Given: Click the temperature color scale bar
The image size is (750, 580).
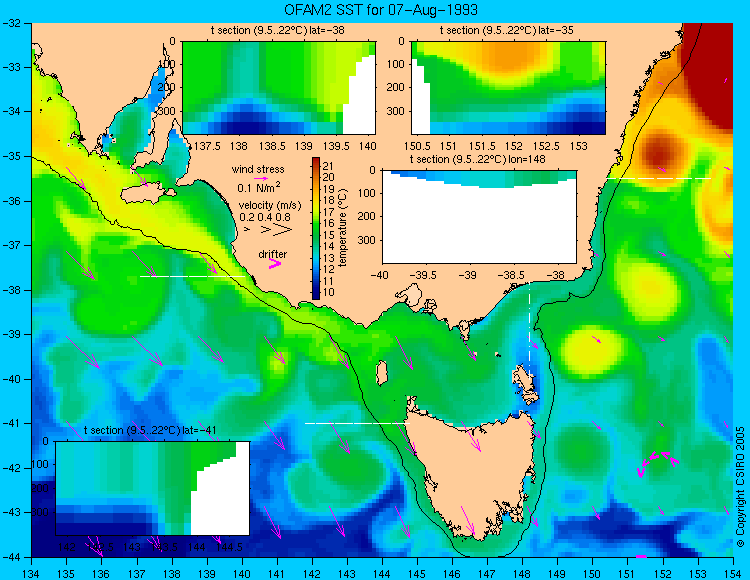Looking at the screenshot, I should pos(316,229).
